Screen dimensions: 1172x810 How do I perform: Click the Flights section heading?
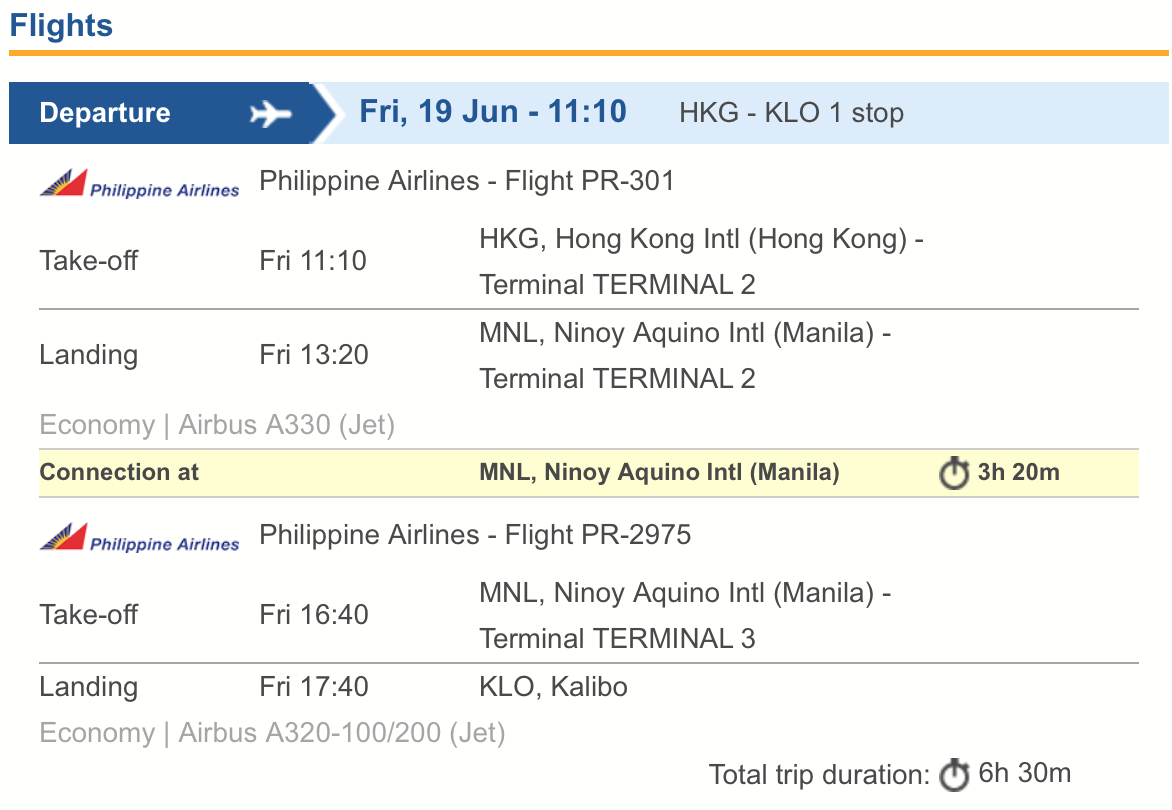pyautogui.click(x=61, y=26)
